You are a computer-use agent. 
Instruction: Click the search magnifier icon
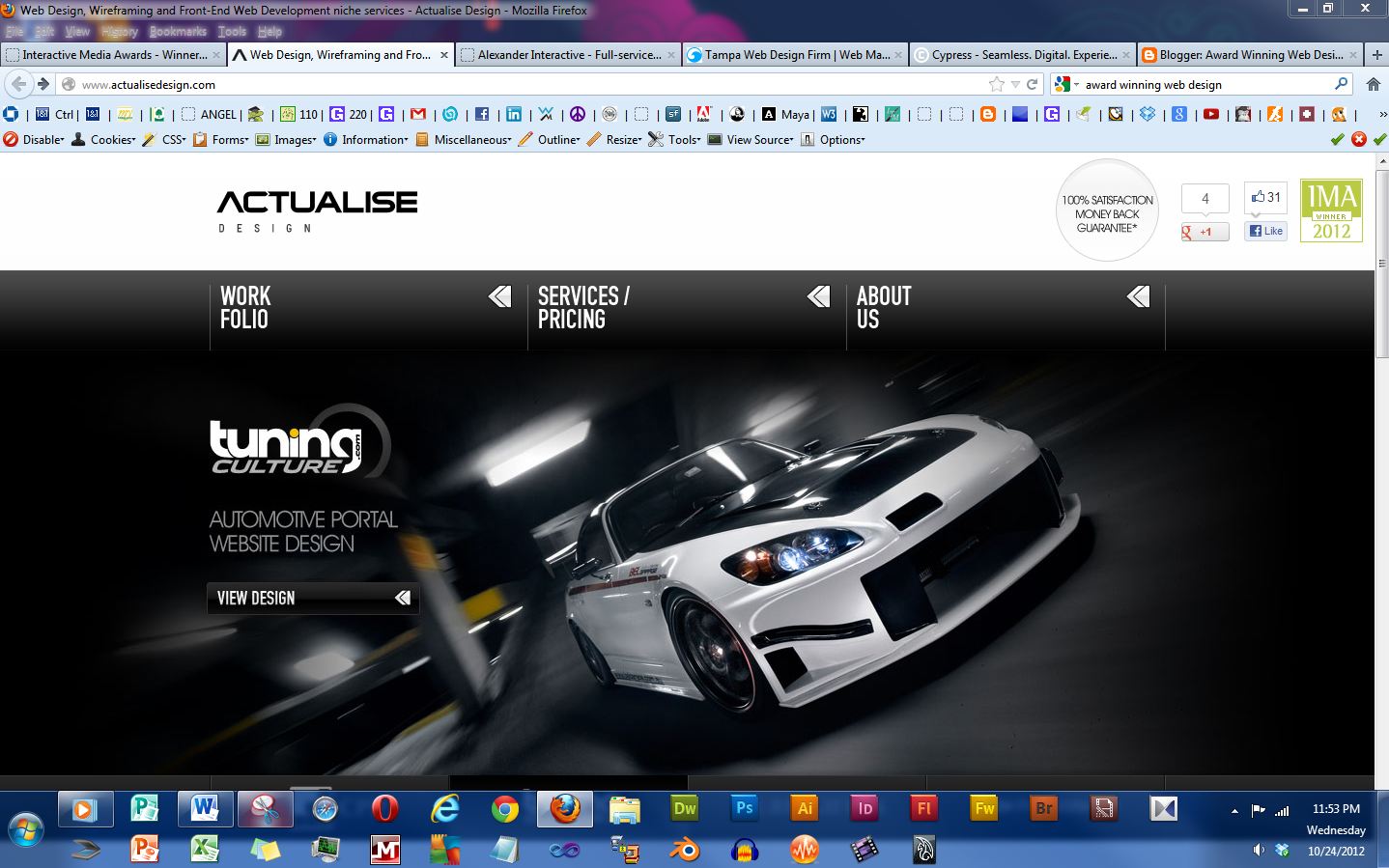pos(1341,84)
